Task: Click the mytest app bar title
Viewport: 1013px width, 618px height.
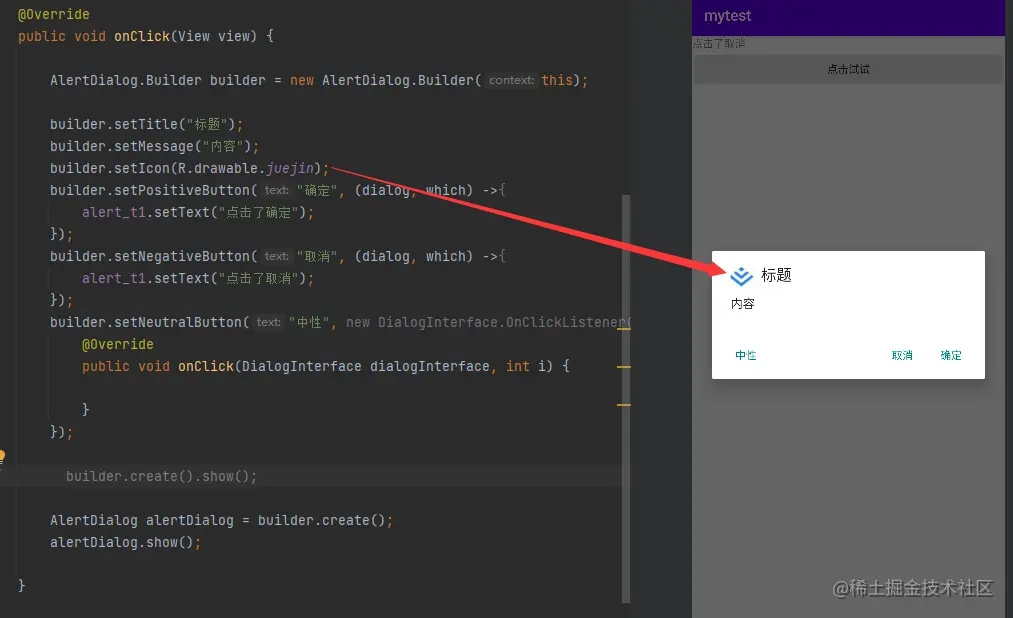Action: [x=727, y=16]
